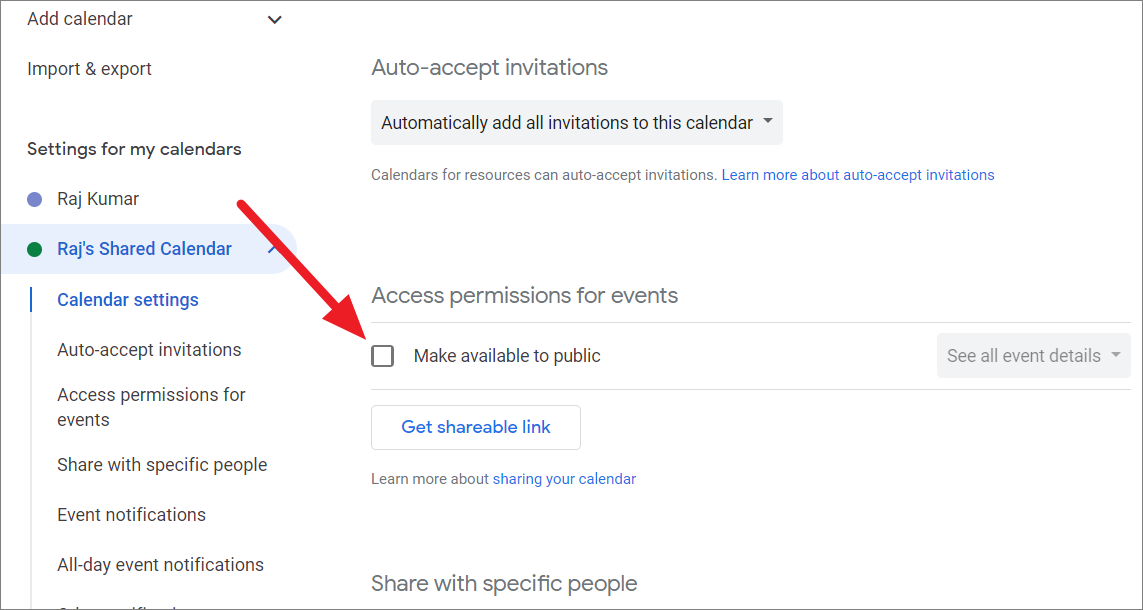Open Import & export settings

pos(90,69)
